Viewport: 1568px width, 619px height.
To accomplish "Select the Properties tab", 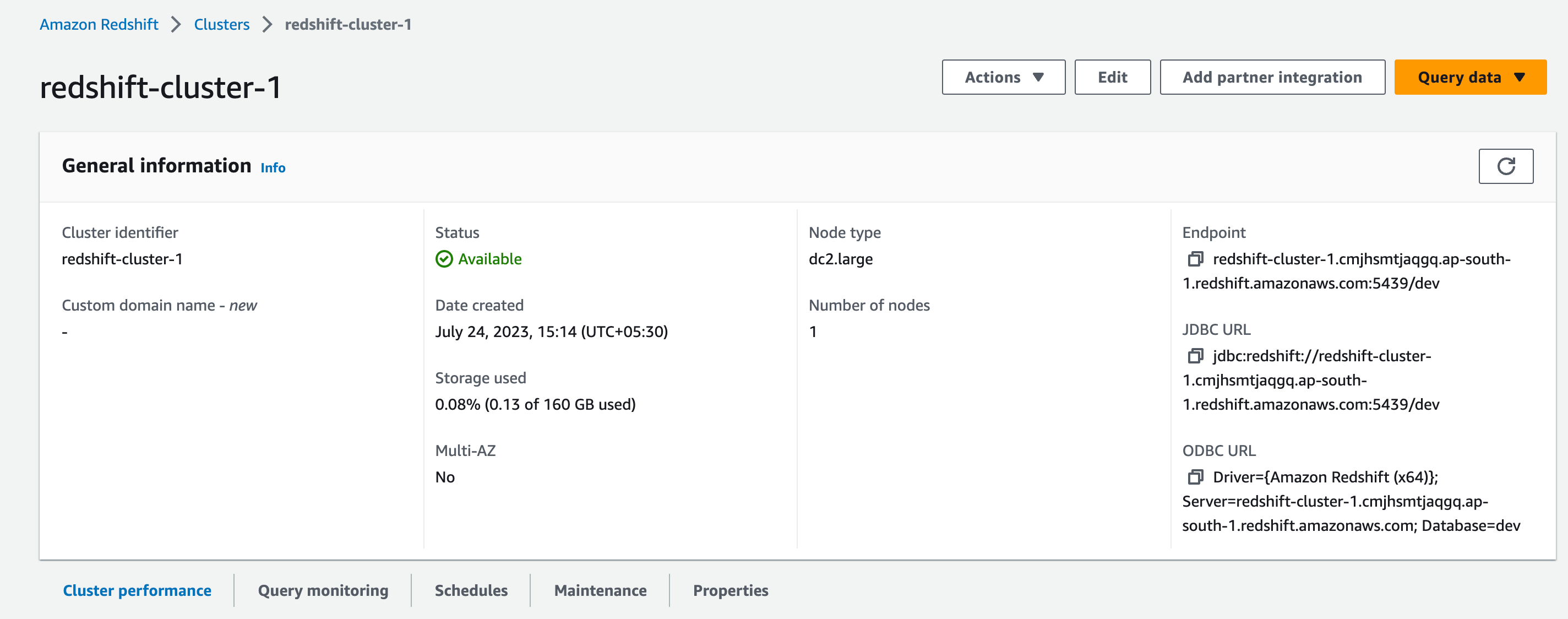I will click(731, 590).
